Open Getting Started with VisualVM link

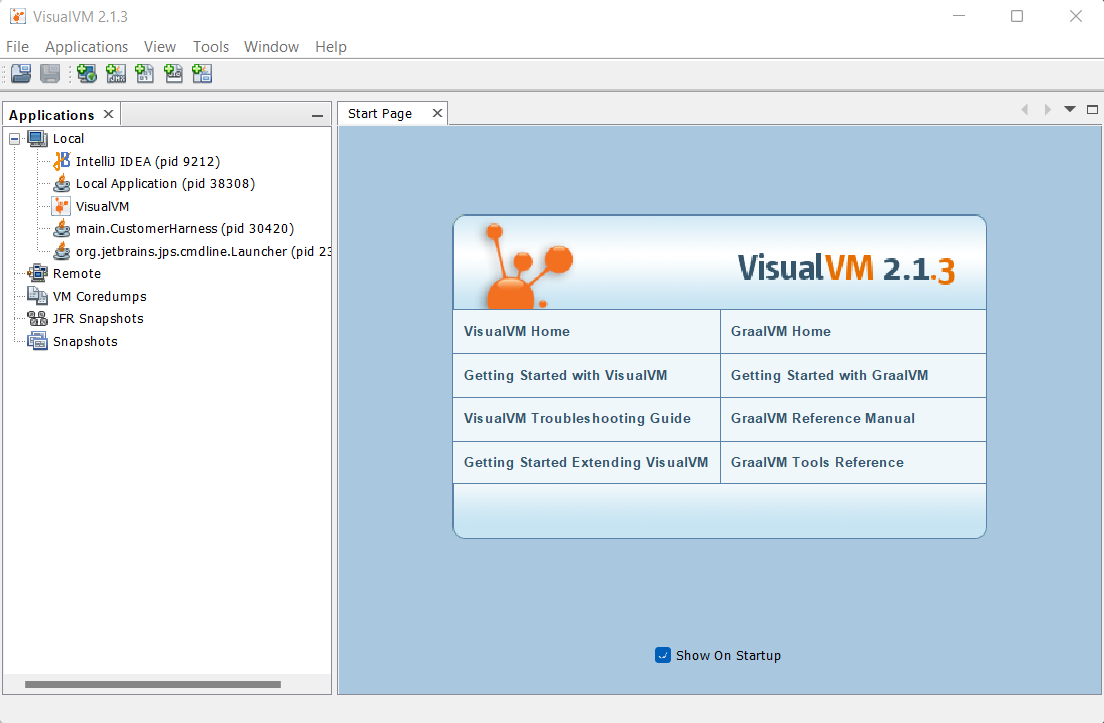565,375
